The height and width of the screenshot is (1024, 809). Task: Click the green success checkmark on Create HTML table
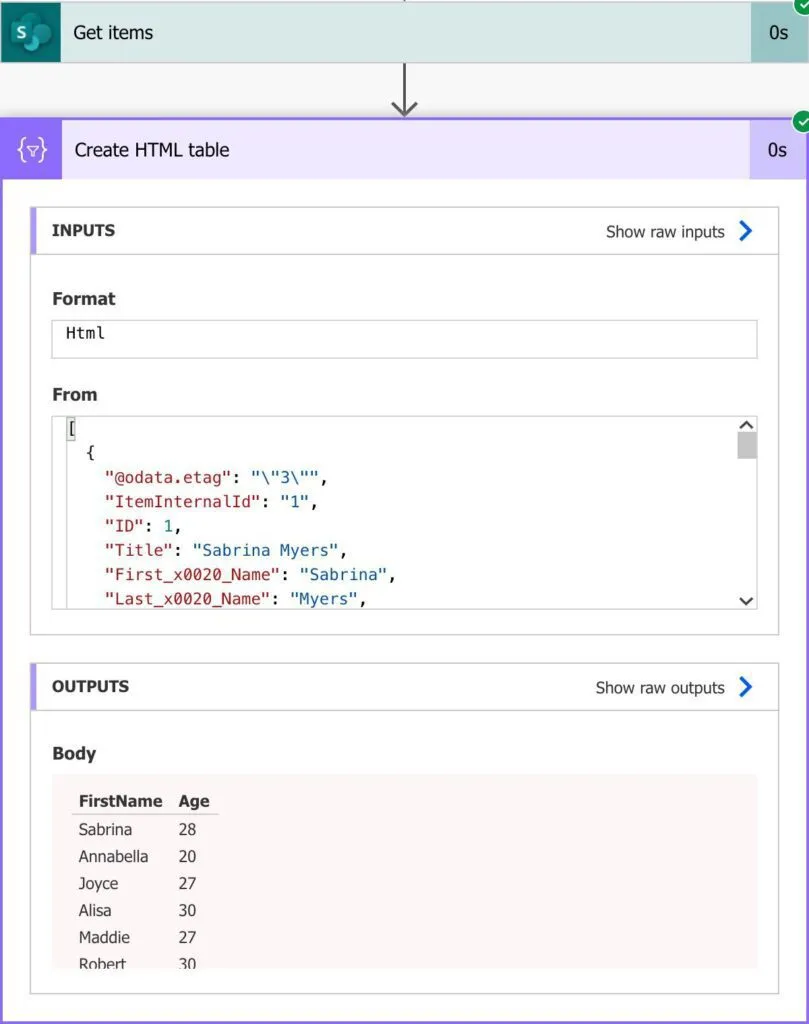coord(801,122)
